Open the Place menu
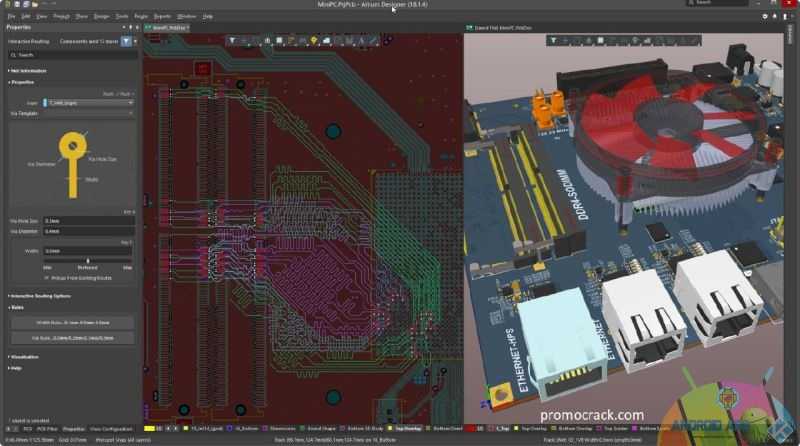Viewport: 800px width, 446px height. pyautogui.click(x=82, y=16)
